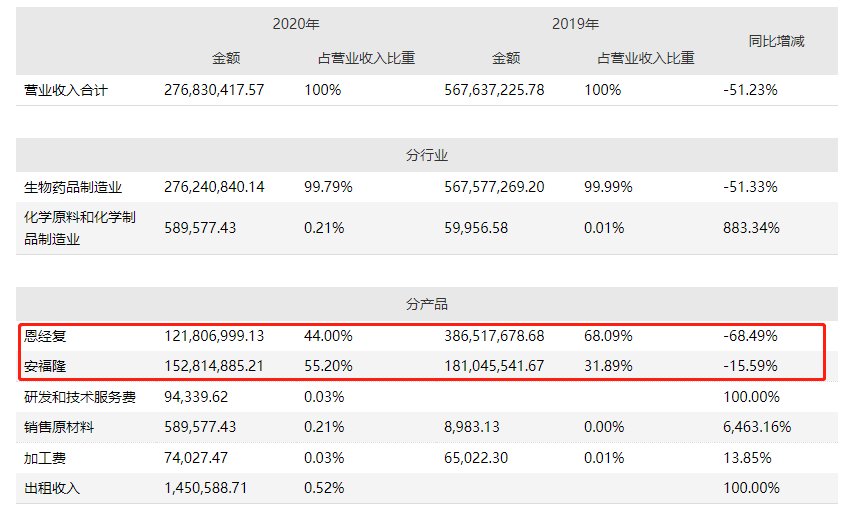Click the total revenue value 276,830,417.57
The height and width of the screenshot is (531, 847).
214,90
